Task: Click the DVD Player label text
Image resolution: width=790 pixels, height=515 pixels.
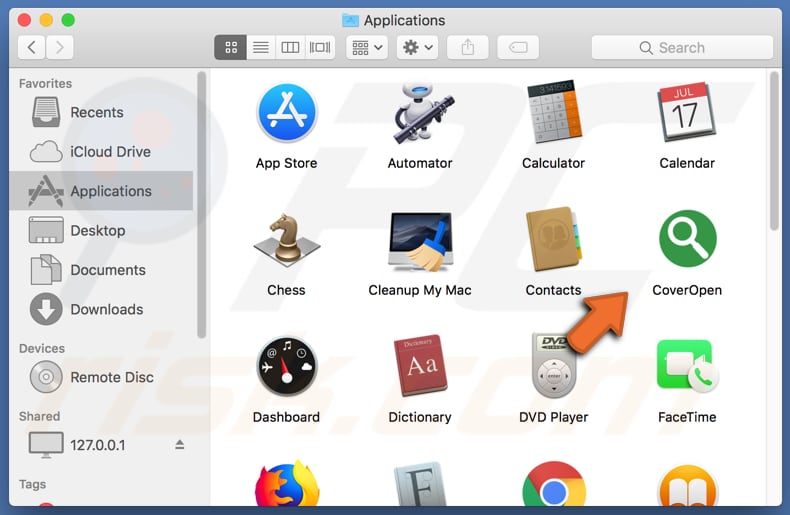Action: (553, 417)
